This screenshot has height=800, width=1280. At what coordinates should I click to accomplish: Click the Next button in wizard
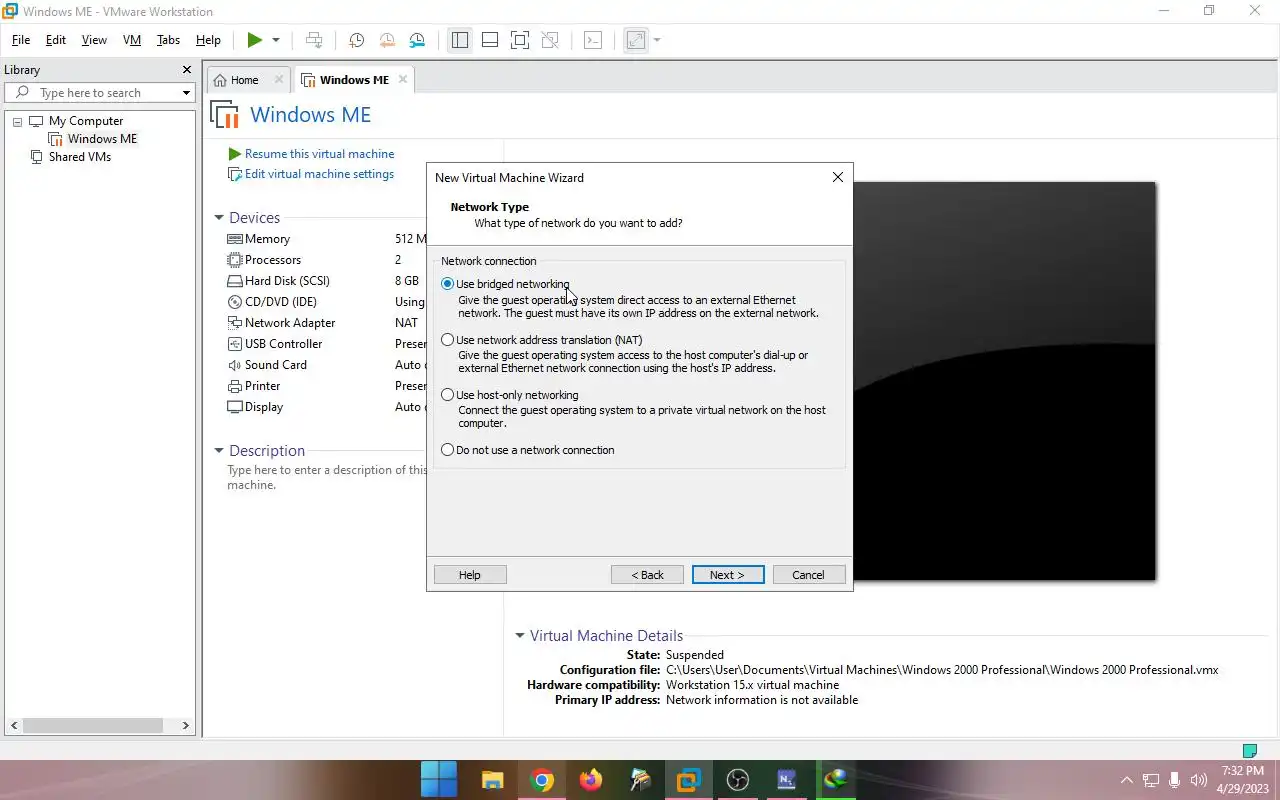[x=728, y=575]
